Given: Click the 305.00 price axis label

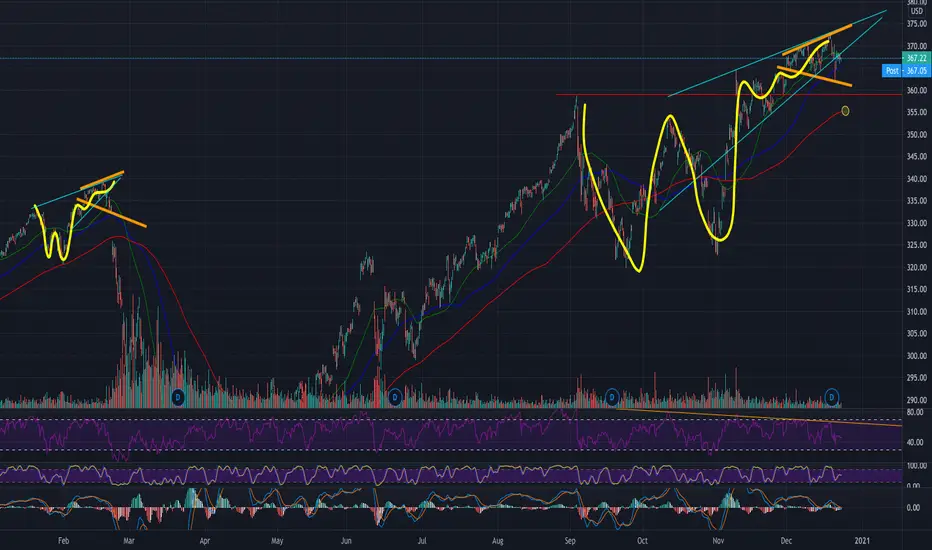Looking at the screenshot, I should point(917,334).
